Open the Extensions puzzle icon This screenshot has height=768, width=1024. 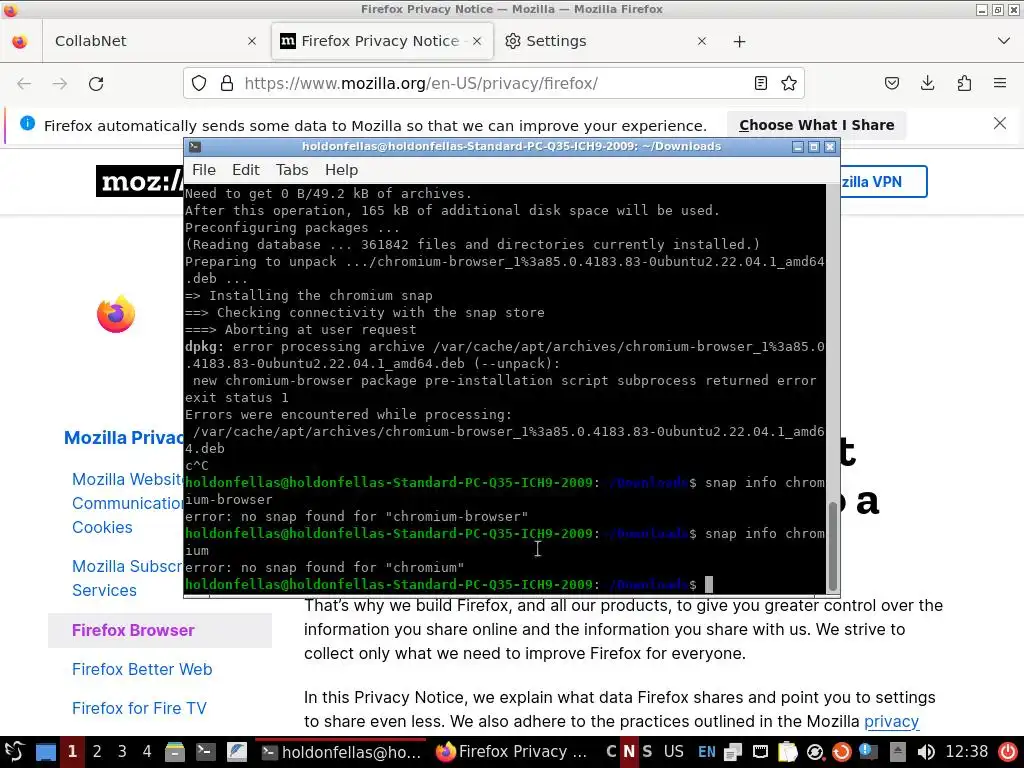964,84
